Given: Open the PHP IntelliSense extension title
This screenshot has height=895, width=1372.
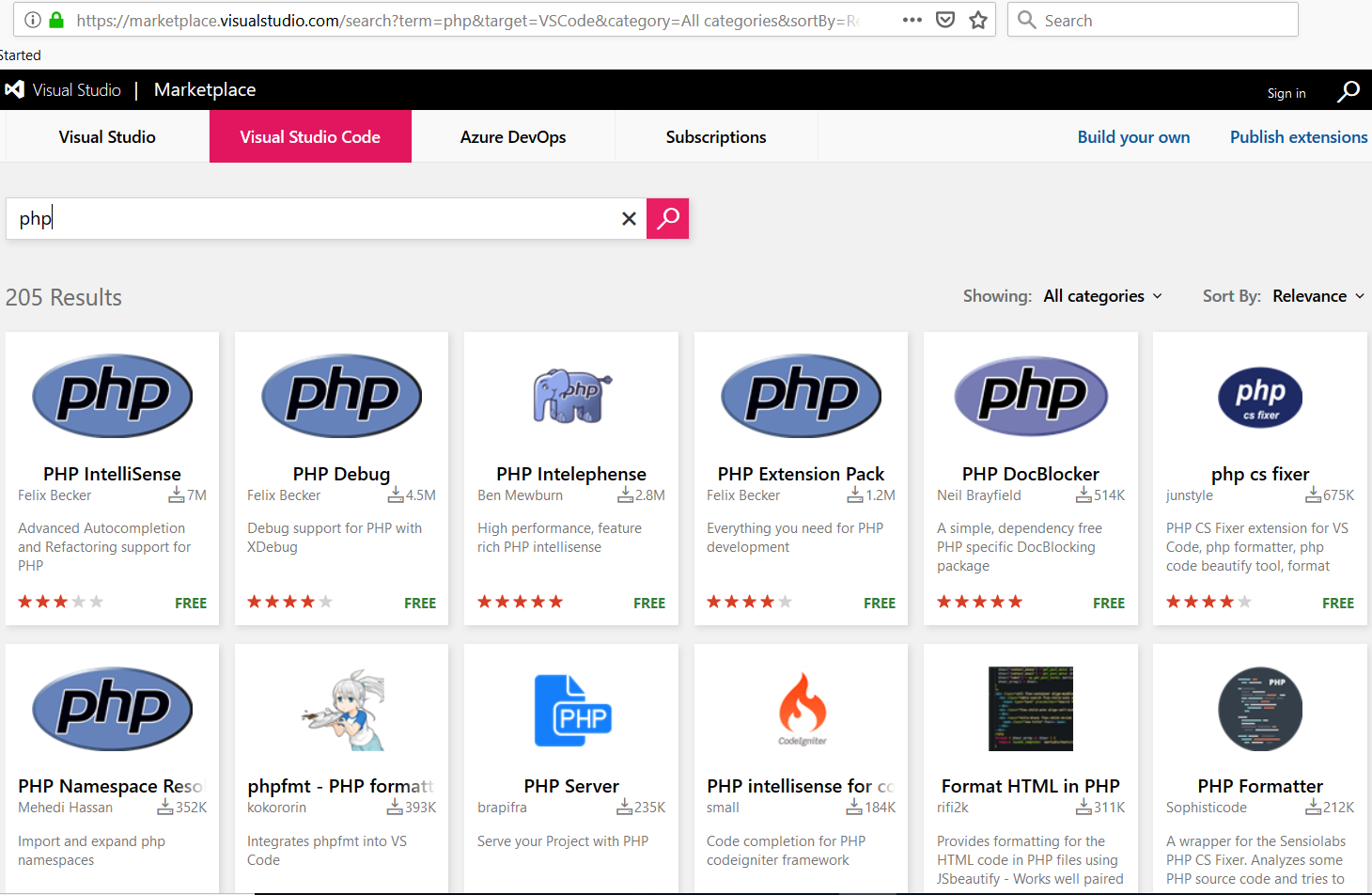Looking at the screenshot, I should pyautogui.click(x=112, y=474).
